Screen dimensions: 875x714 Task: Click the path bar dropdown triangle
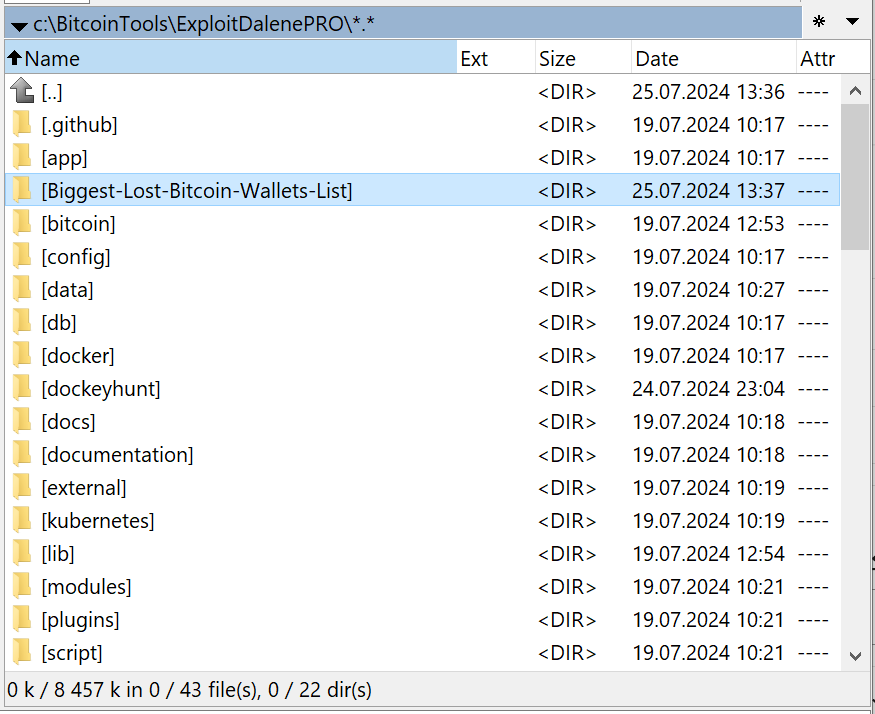20,26
